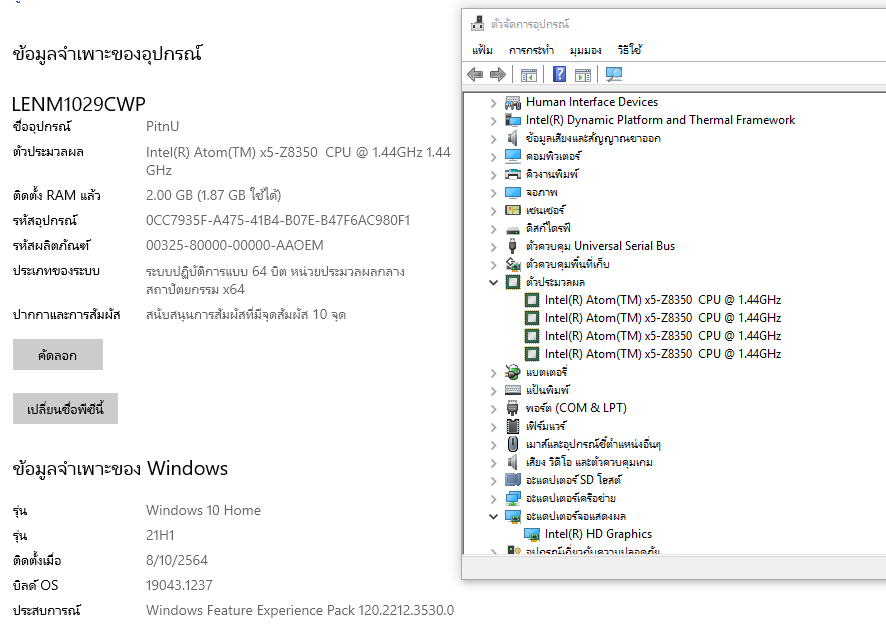
Task: Click the show/hide action pane toolbar icon
Action: (x=583, y=75)
